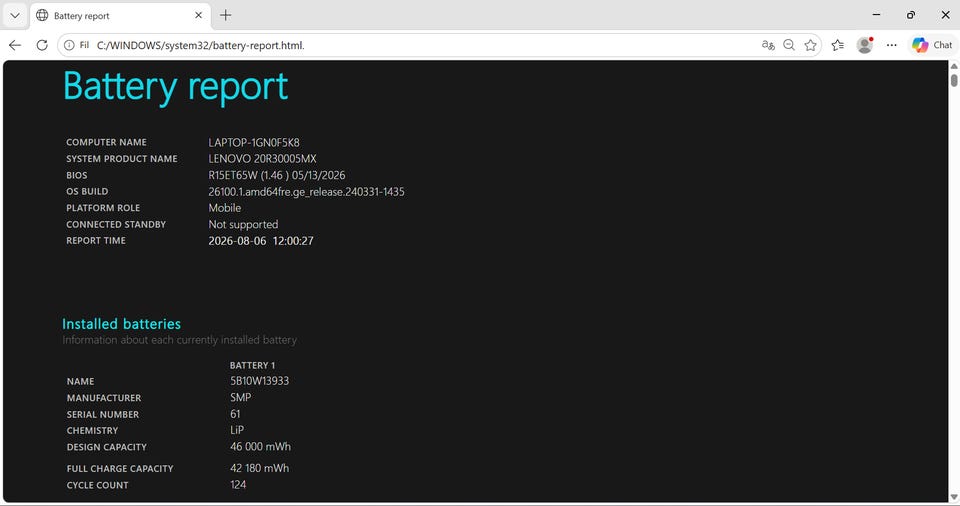Image resolution: width=960 pixels, height=506 pixels.
Task: Click the DESIGN CAPACITY label
Action: [x=107, y=447]
